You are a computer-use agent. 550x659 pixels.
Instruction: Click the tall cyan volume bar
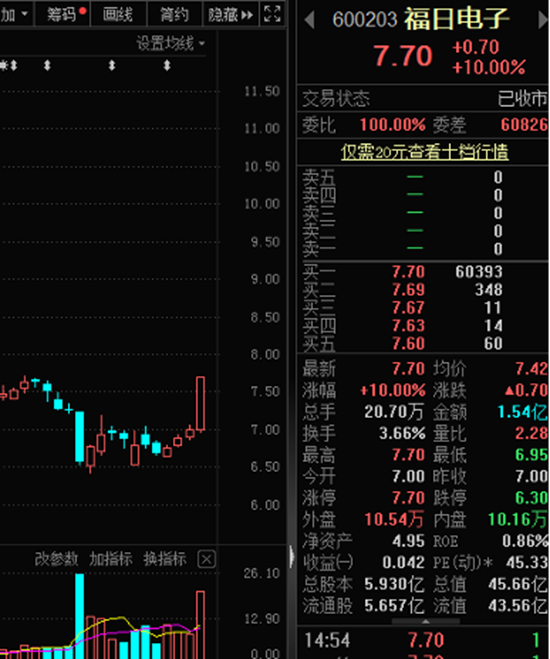[79, 616]
